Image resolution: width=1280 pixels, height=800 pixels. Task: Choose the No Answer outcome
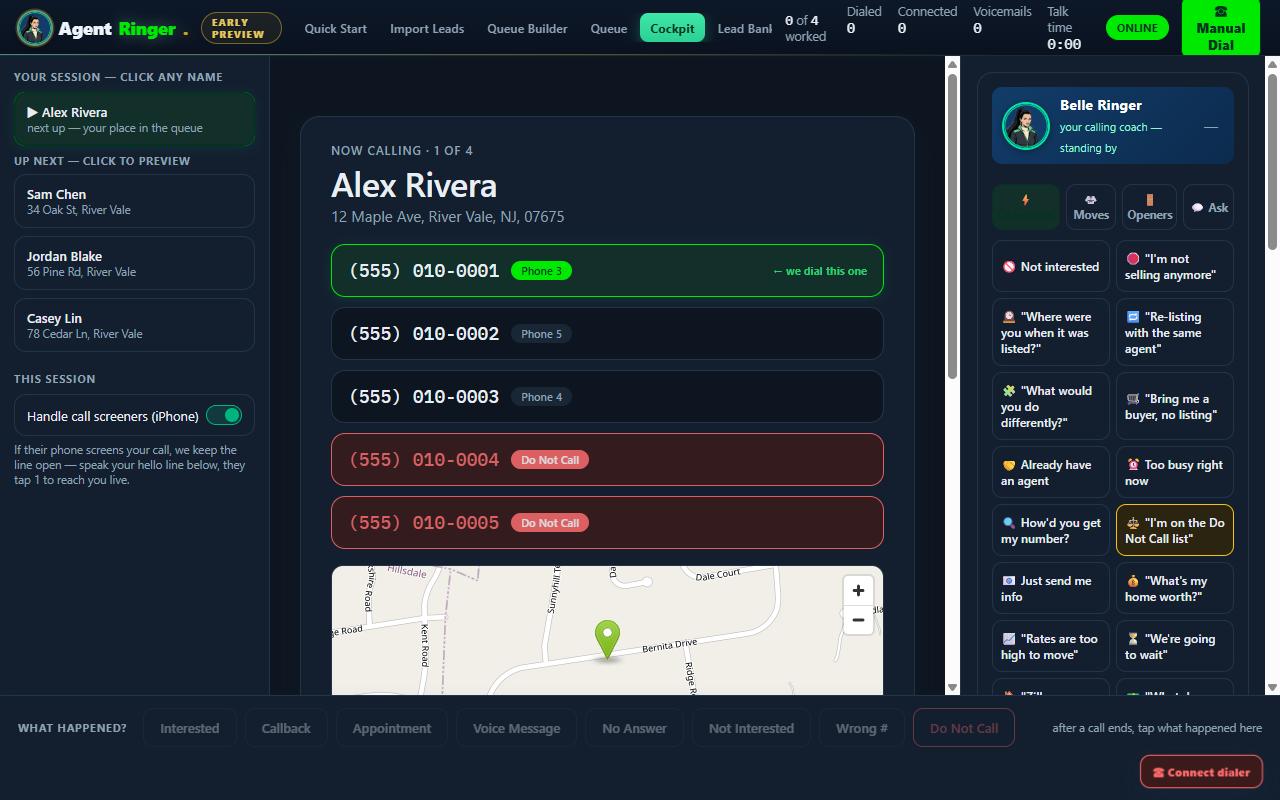tap(634, 728)
